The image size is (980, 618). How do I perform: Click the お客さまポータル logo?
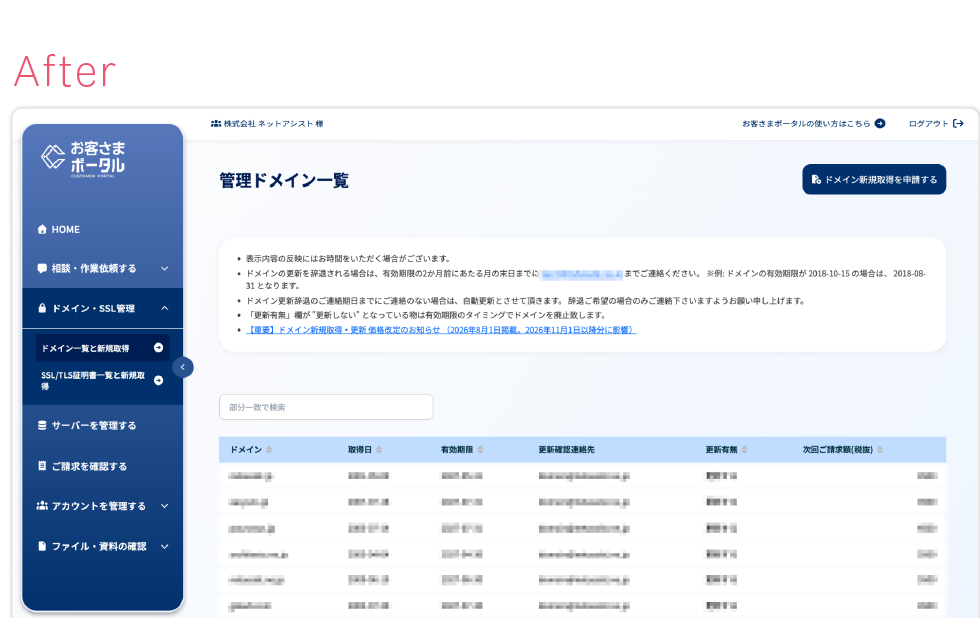[82, 159]
